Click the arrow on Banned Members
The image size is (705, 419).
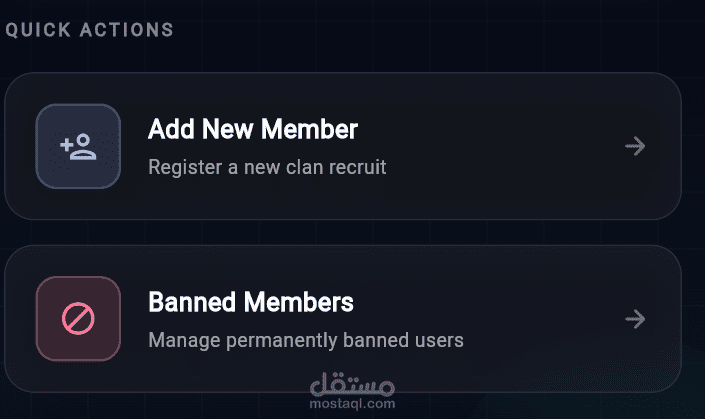tap(635, 319)
